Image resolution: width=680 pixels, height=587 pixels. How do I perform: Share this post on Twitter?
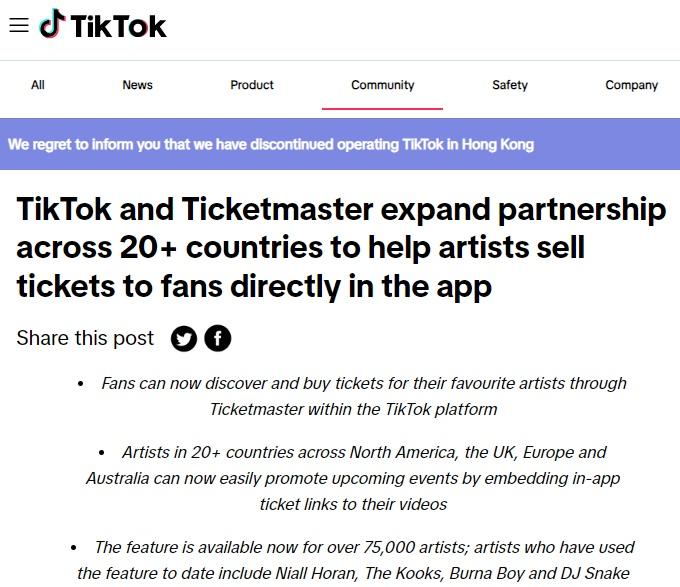pyautogui.click(x=184, y=338)
